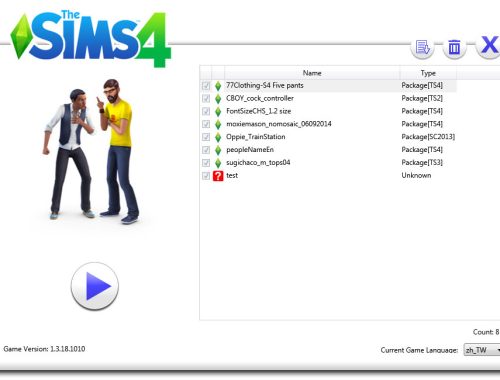Click the Package[TS2] type cell
Image resolution: width=500 pixels, height=380 pixels.
[x=422, y=98]
